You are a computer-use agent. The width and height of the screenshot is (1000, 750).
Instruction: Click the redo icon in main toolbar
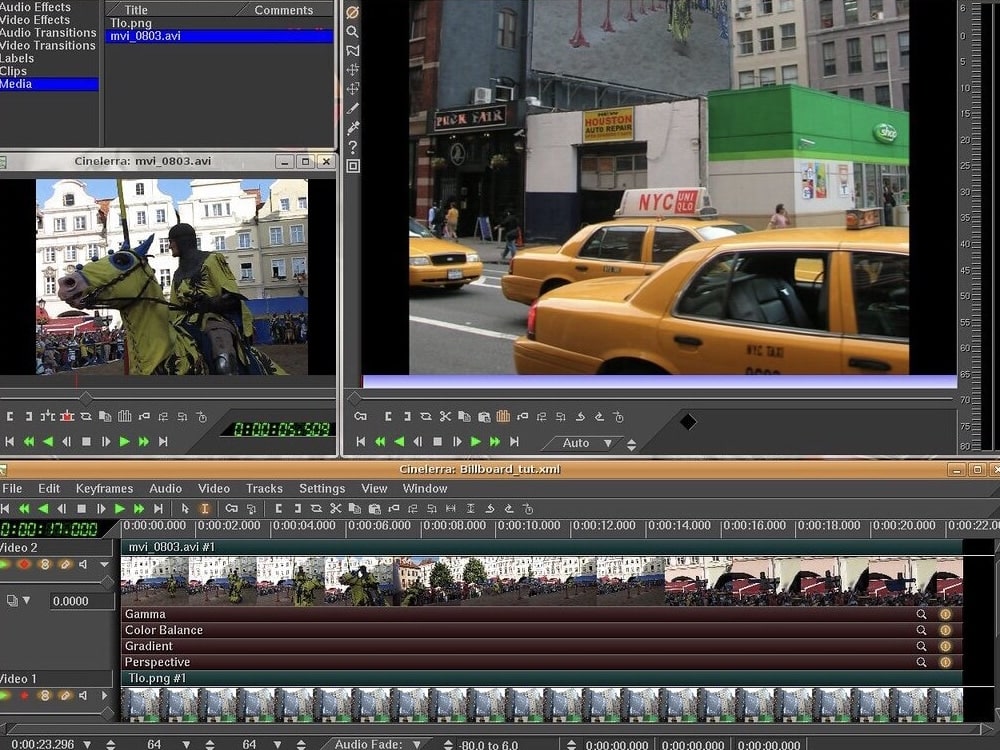click(509, 508)
